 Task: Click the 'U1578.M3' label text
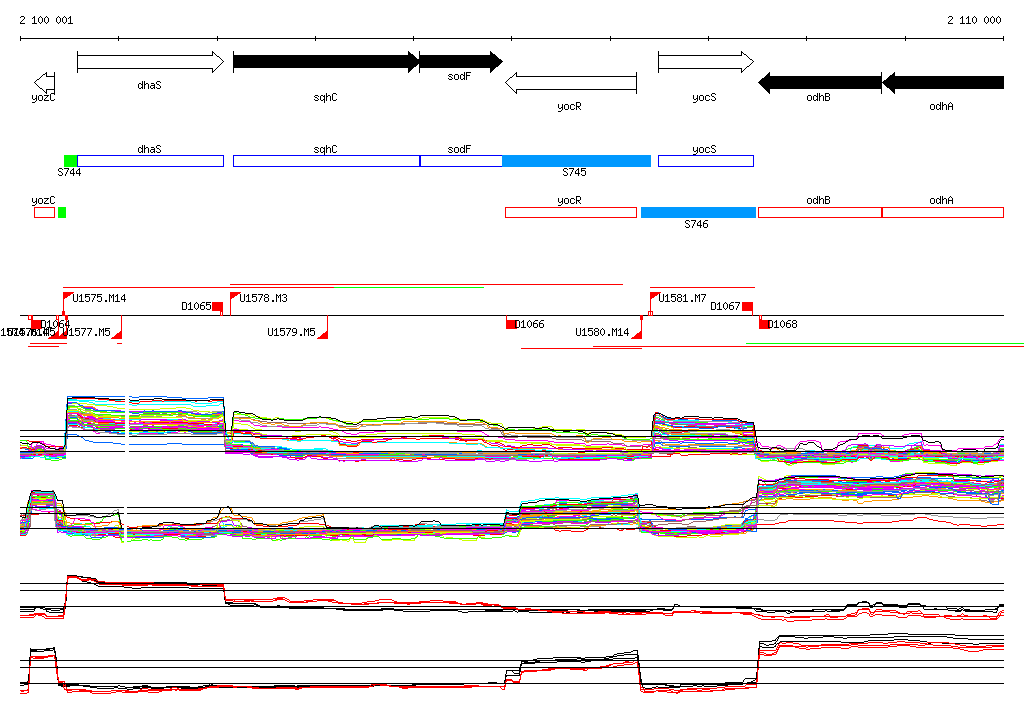(264, 299)
